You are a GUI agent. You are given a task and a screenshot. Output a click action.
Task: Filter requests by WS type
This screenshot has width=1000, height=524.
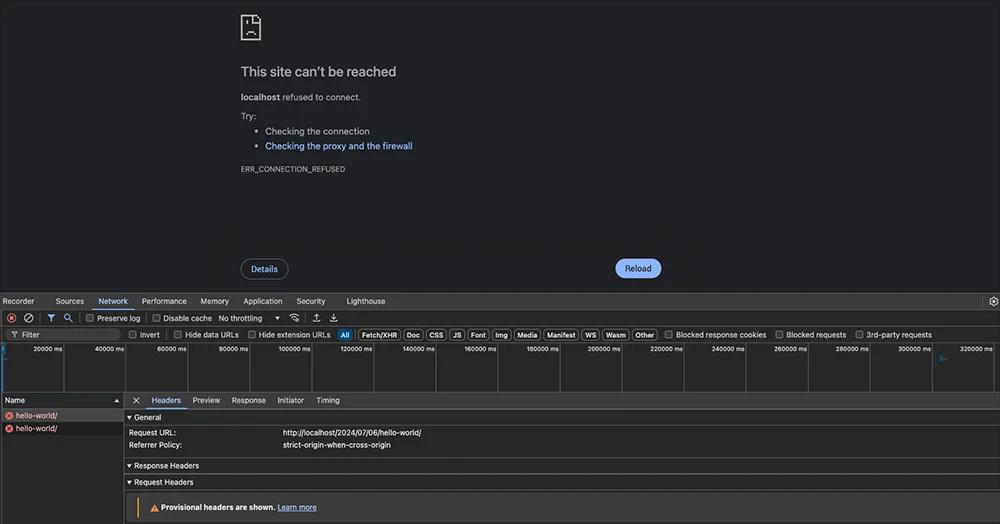[591, 335]
